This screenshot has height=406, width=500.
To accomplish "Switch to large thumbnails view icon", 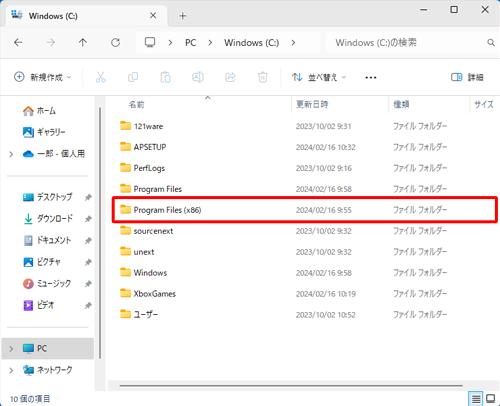I will click(x=490, y=398).
